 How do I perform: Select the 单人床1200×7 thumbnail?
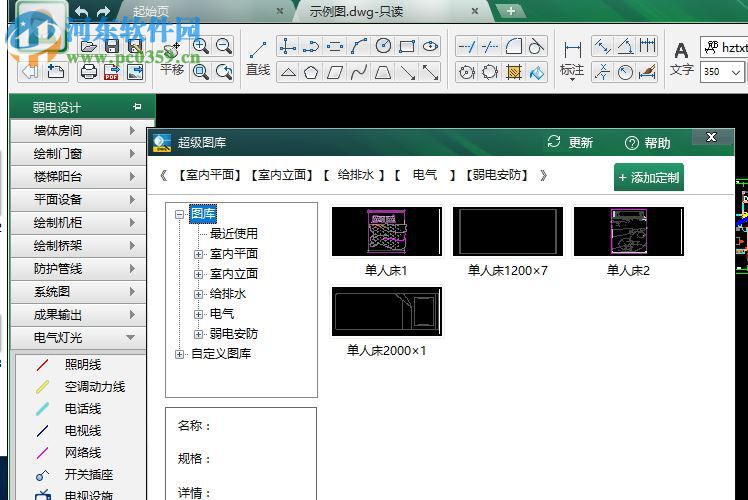tap(508, 231)
